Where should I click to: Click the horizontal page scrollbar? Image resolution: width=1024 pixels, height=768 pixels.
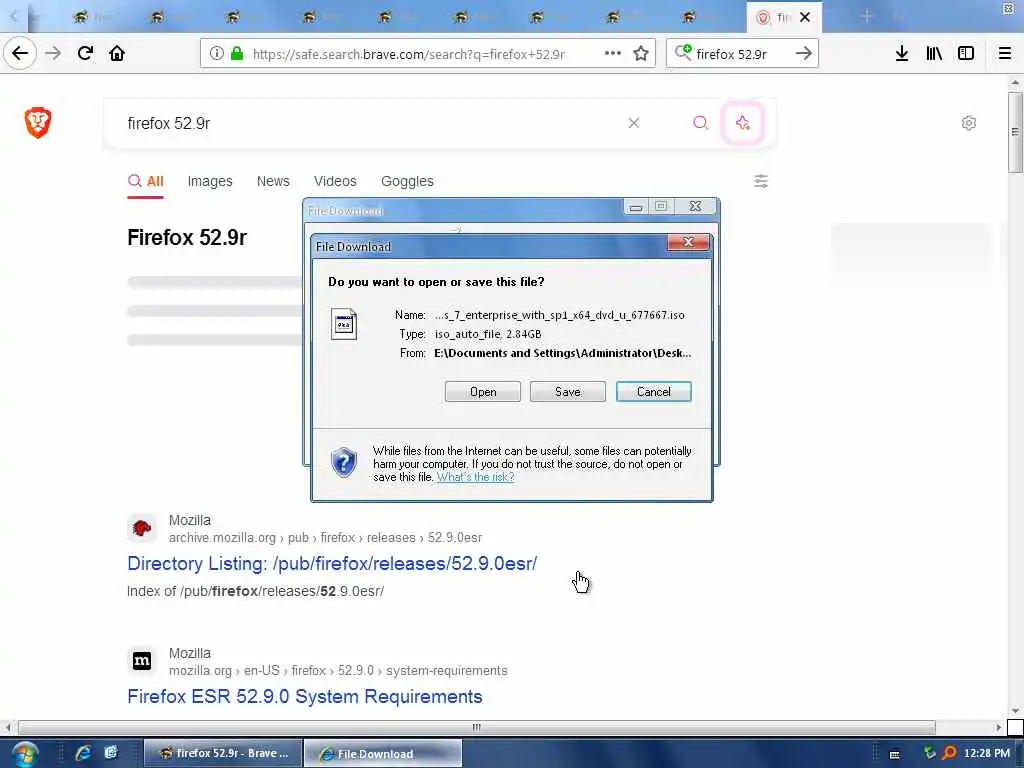point(477,727)
